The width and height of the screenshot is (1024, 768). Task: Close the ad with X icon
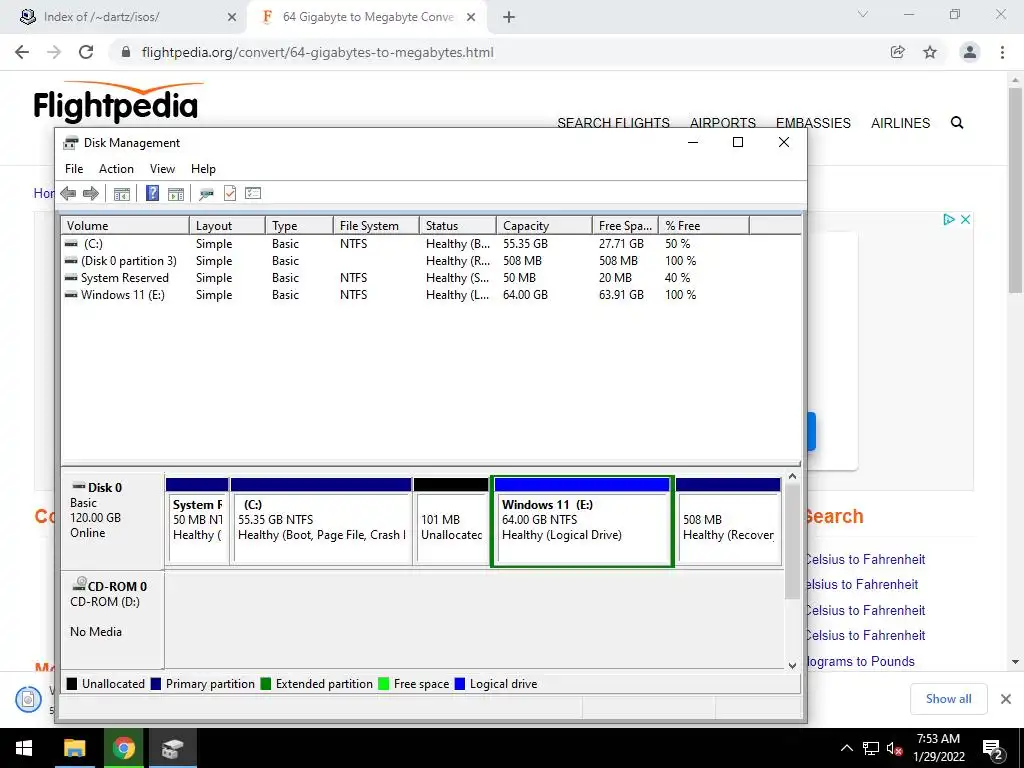click(965, 219)
